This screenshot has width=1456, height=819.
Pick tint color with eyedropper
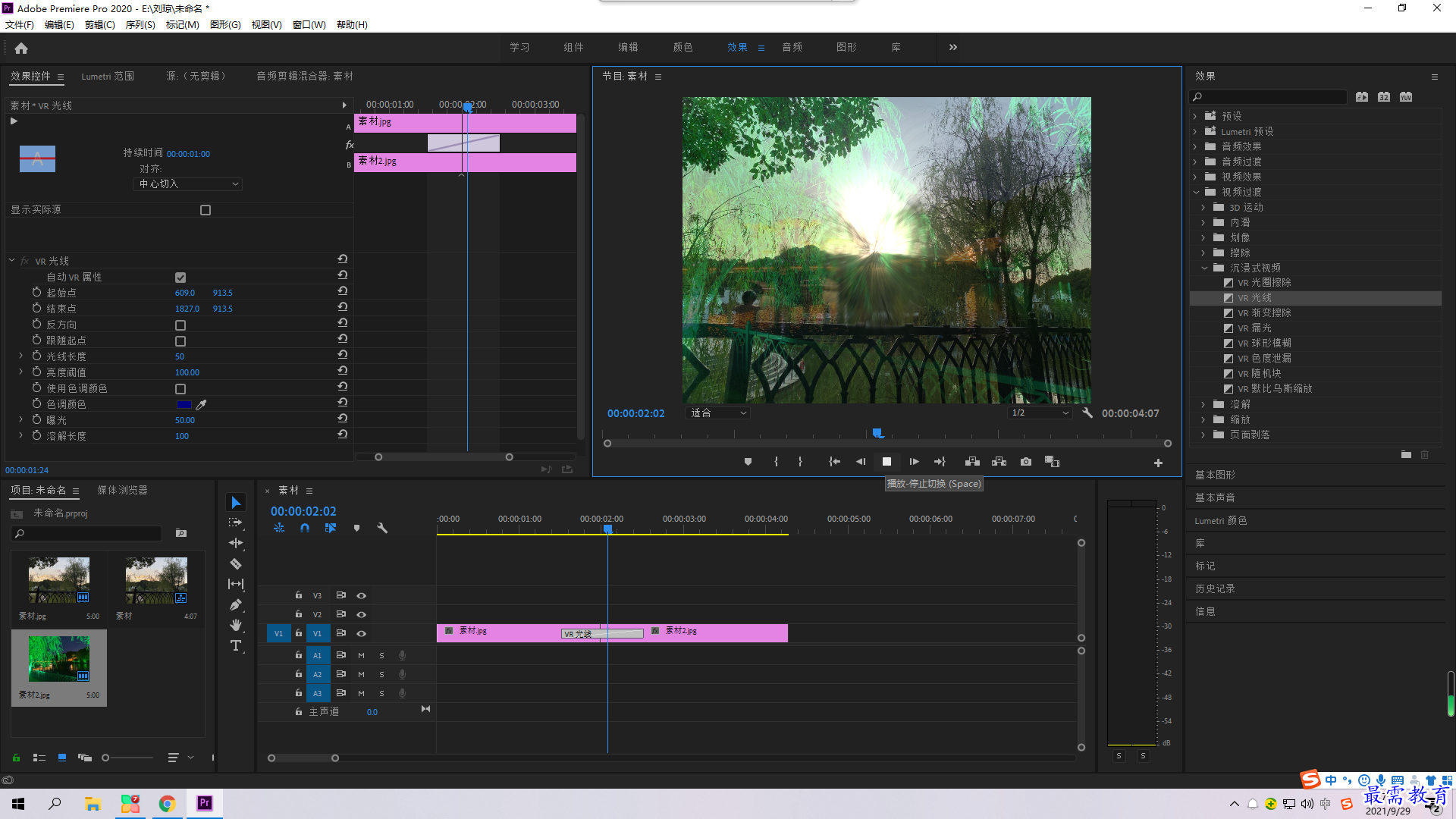coord(201,405)
